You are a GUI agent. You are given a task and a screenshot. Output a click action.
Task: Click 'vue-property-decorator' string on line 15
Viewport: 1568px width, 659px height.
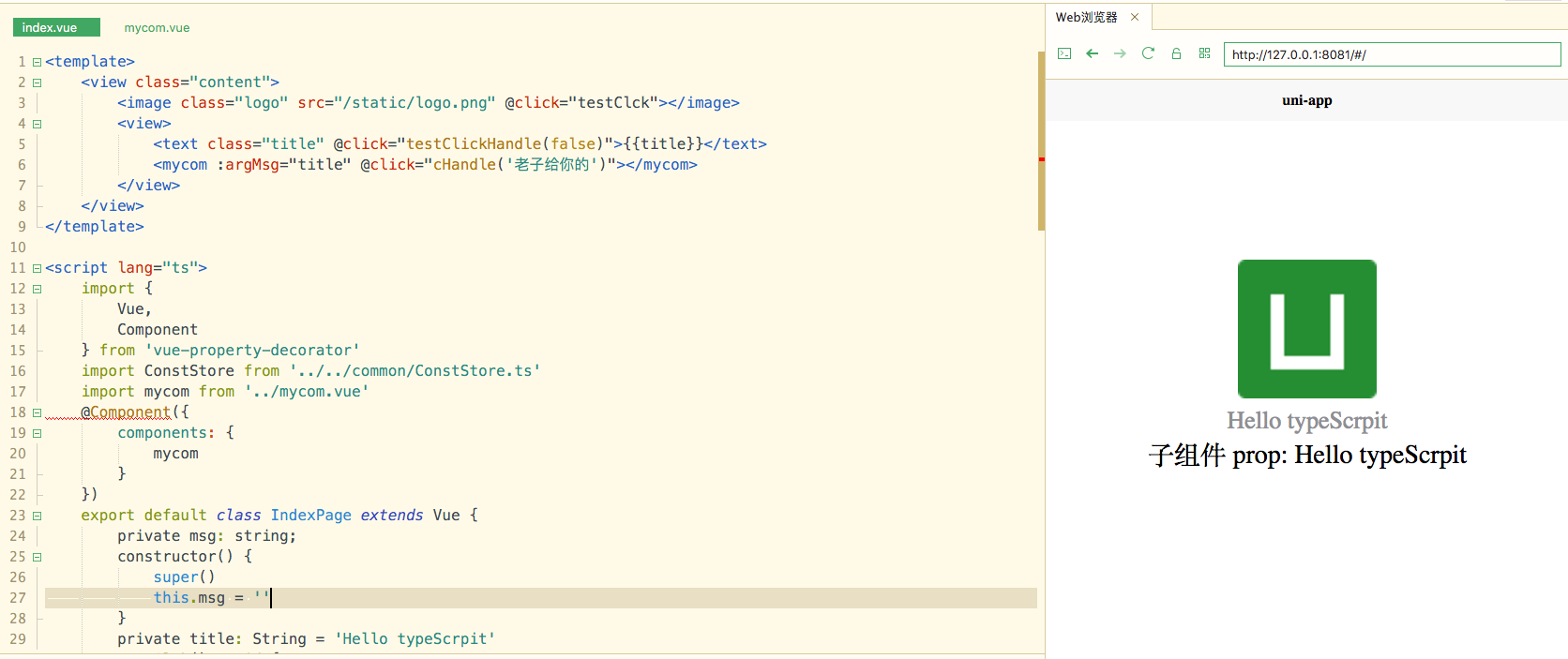click(x=252, y=350)
